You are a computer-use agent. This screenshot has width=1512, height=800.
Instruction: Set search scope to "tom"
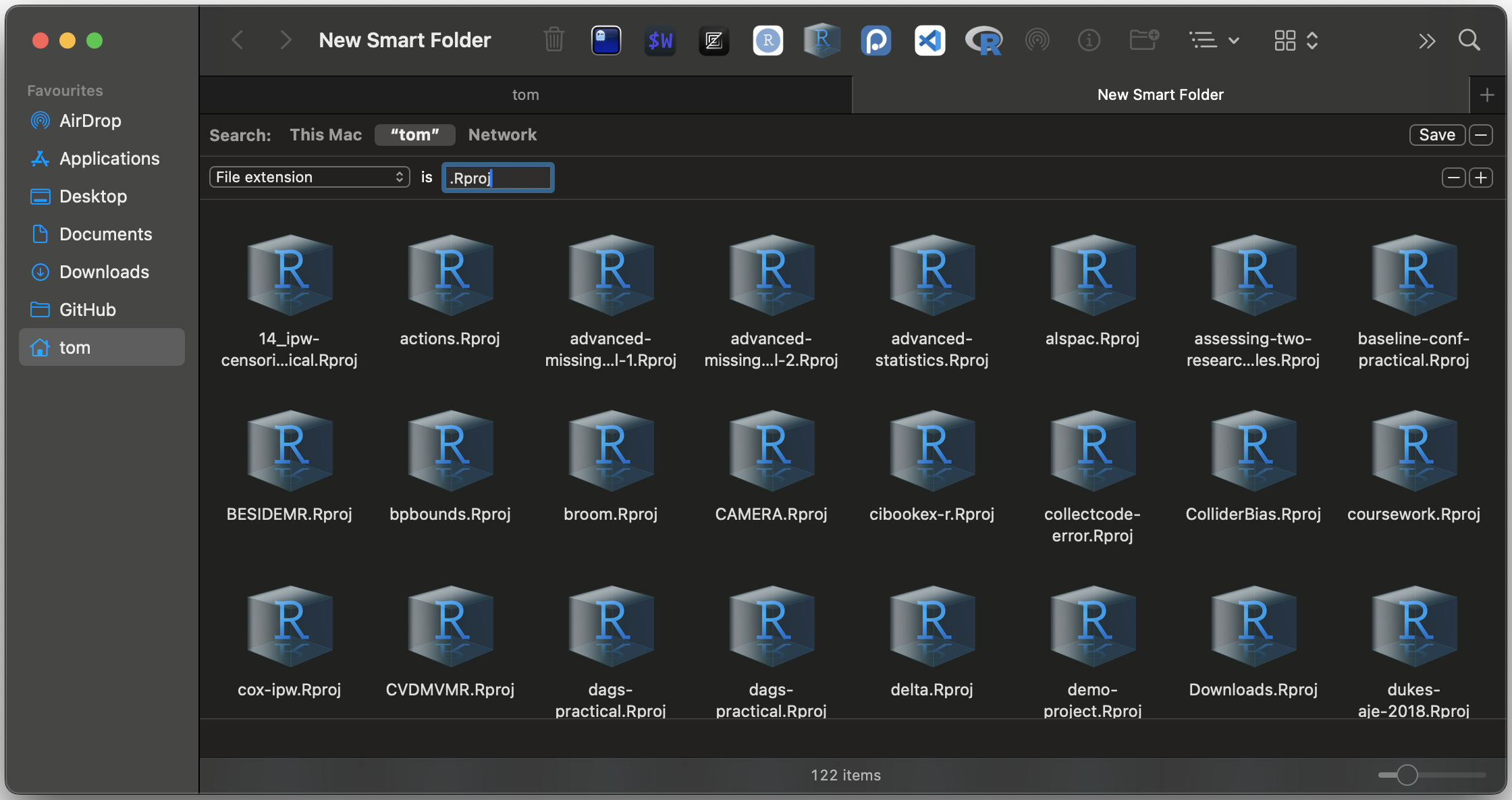coord(414,135)
